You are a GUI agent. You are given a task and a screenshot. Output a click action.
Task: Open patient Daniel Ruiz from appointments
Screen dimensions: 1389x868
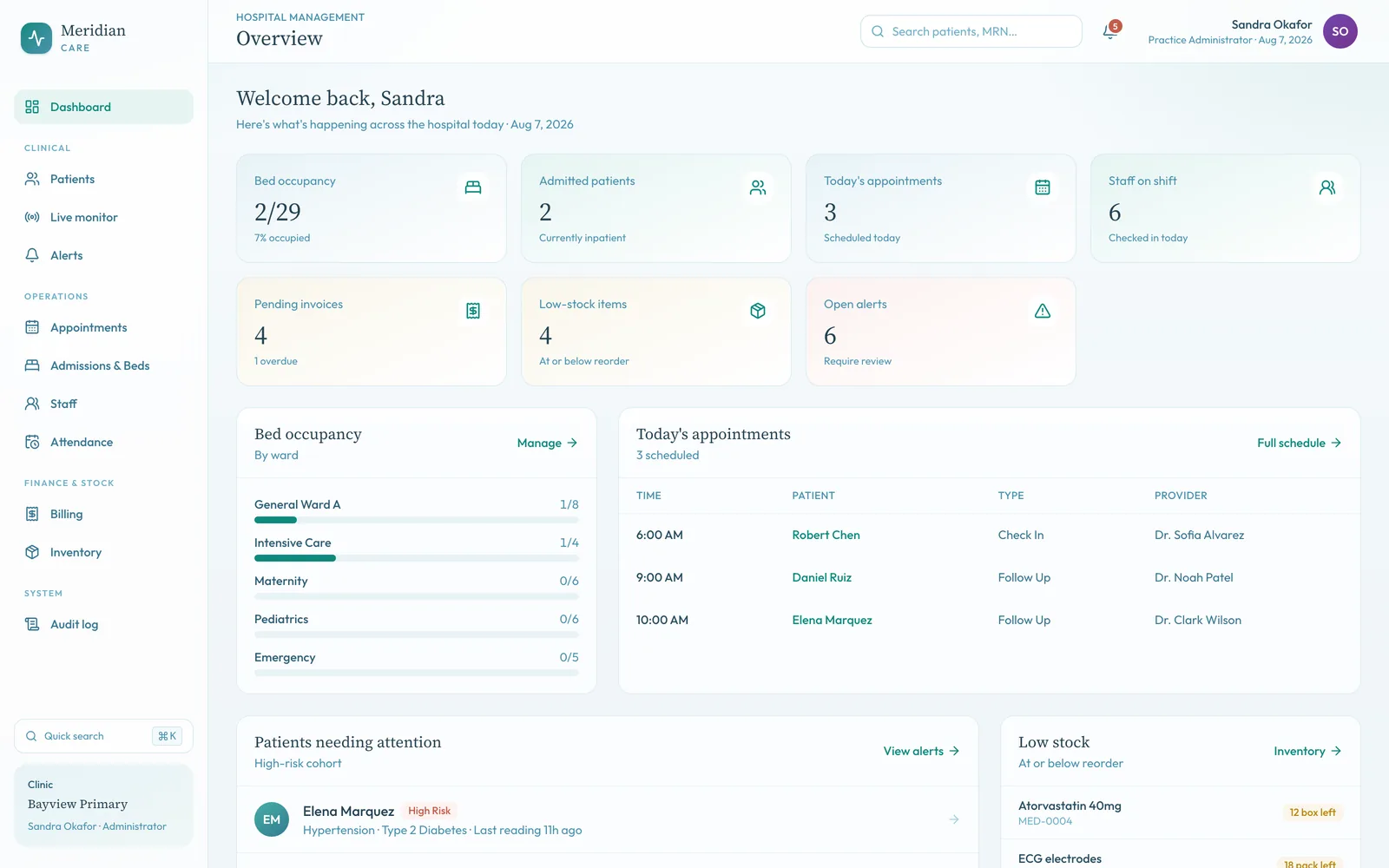821,577
